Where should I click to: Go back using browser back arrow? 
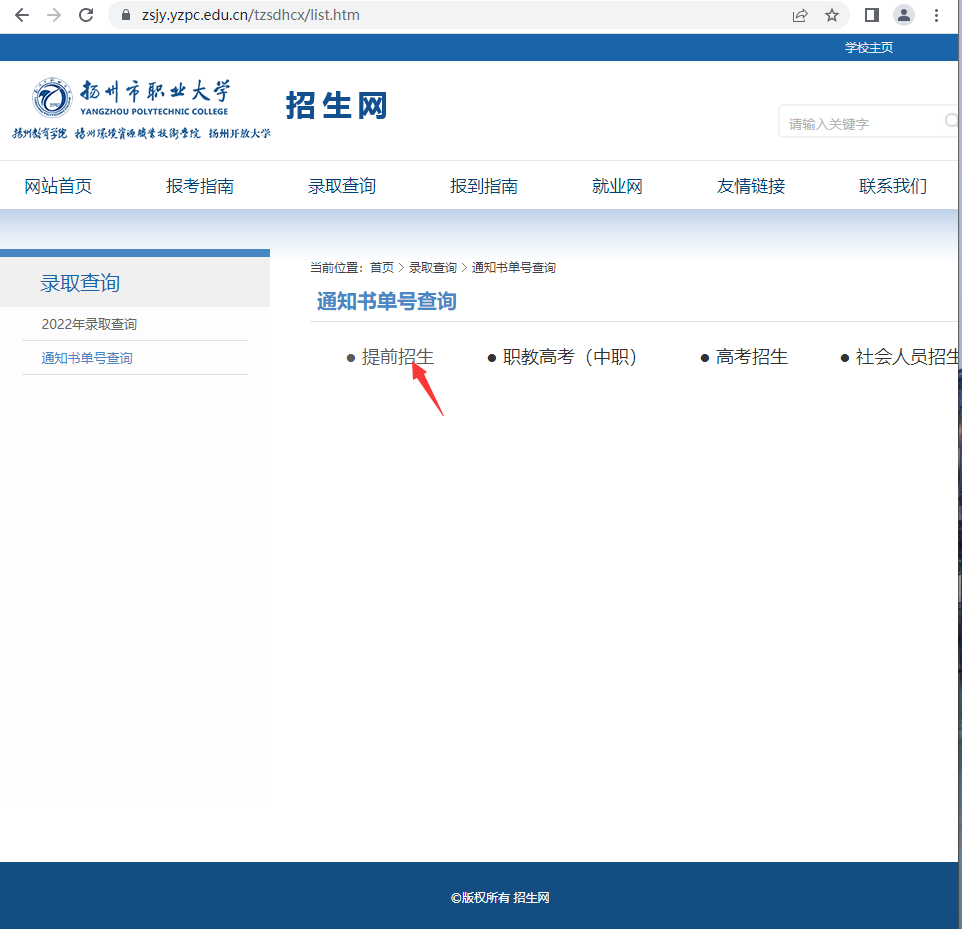(x=22, y=15)
